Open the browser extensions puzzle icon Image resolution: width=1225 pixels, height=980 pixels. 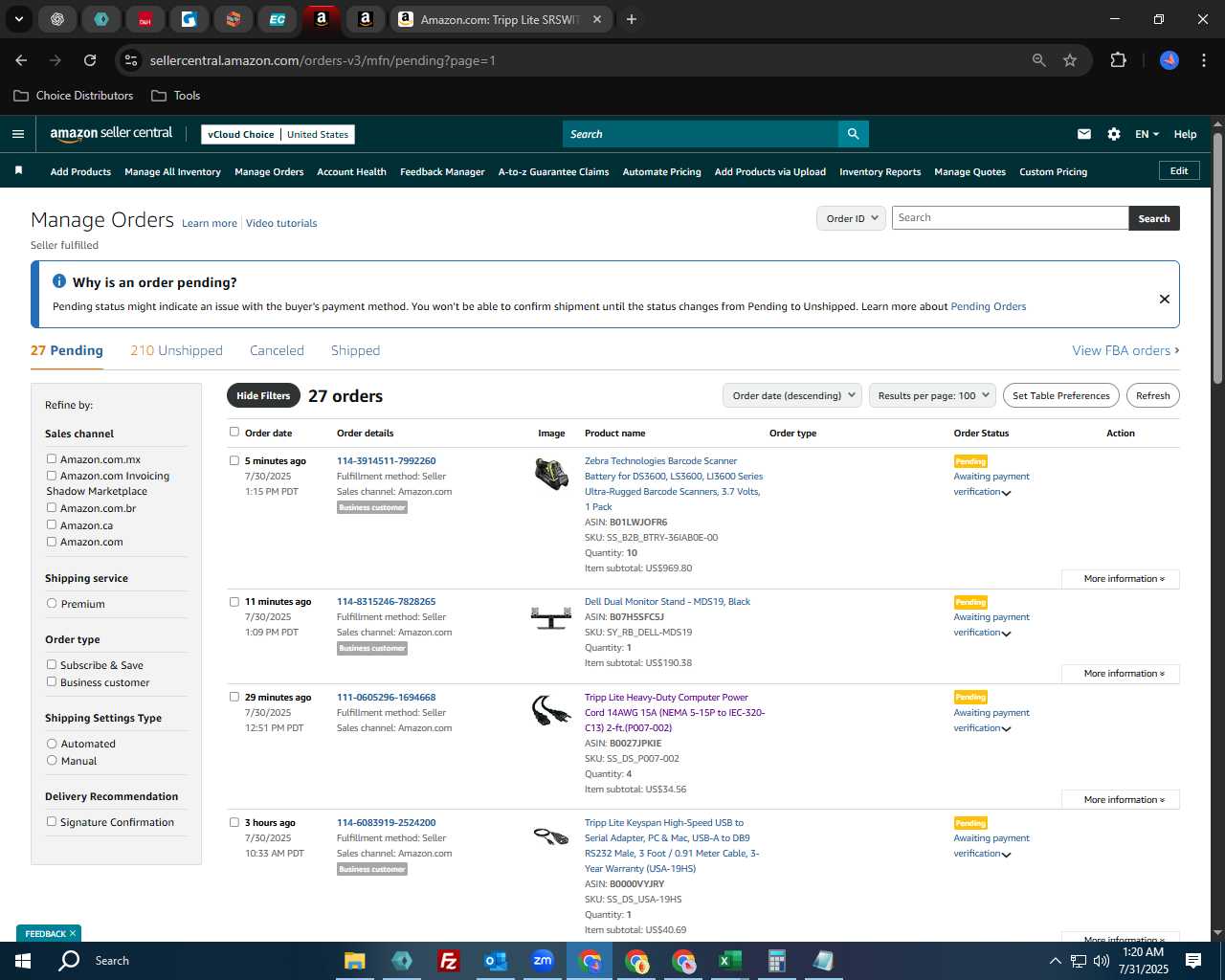coord(1118,60)
